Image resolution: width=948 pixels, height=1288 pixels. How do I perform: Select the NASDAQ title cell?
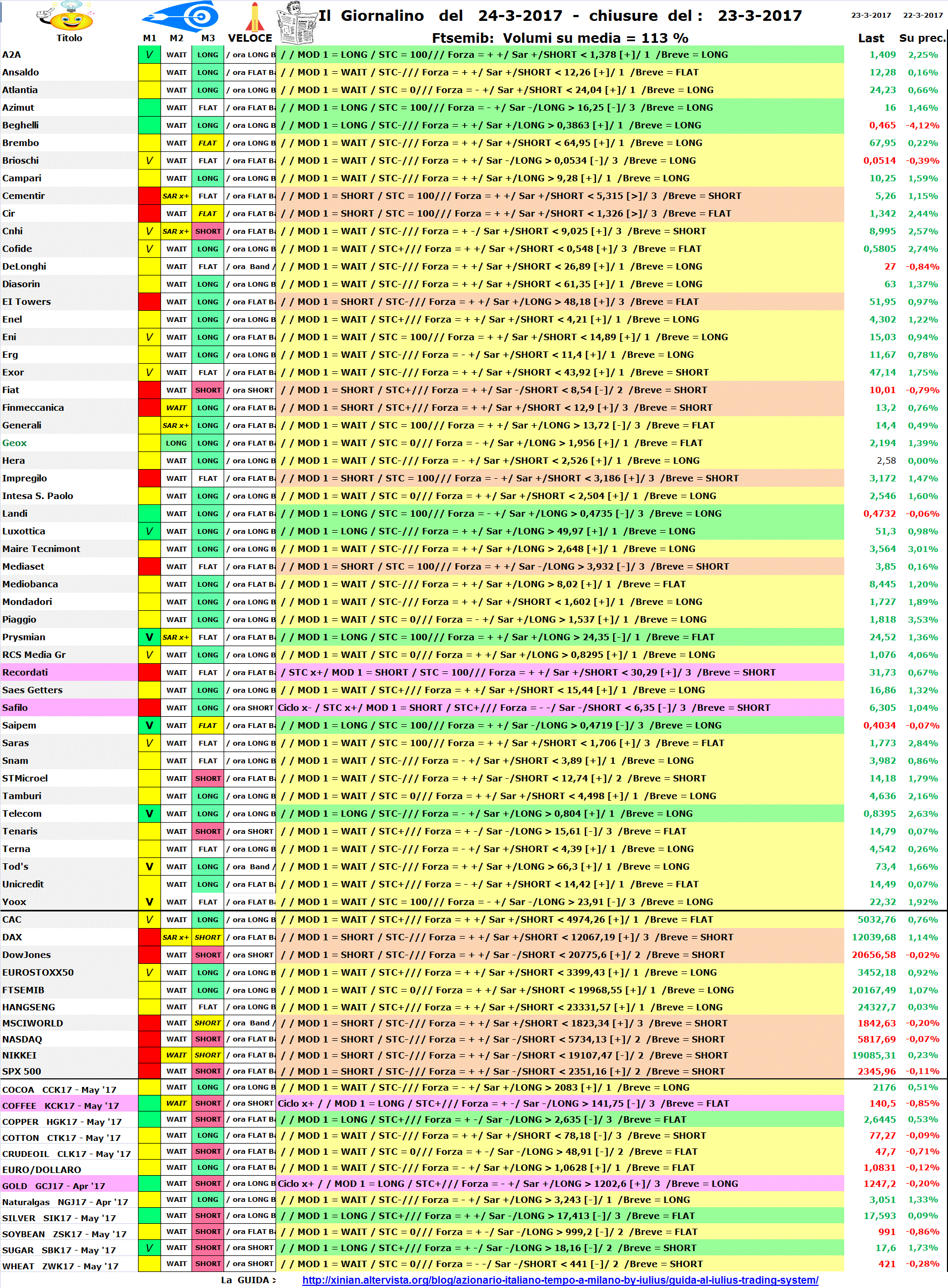click(x=69, y=1039)
